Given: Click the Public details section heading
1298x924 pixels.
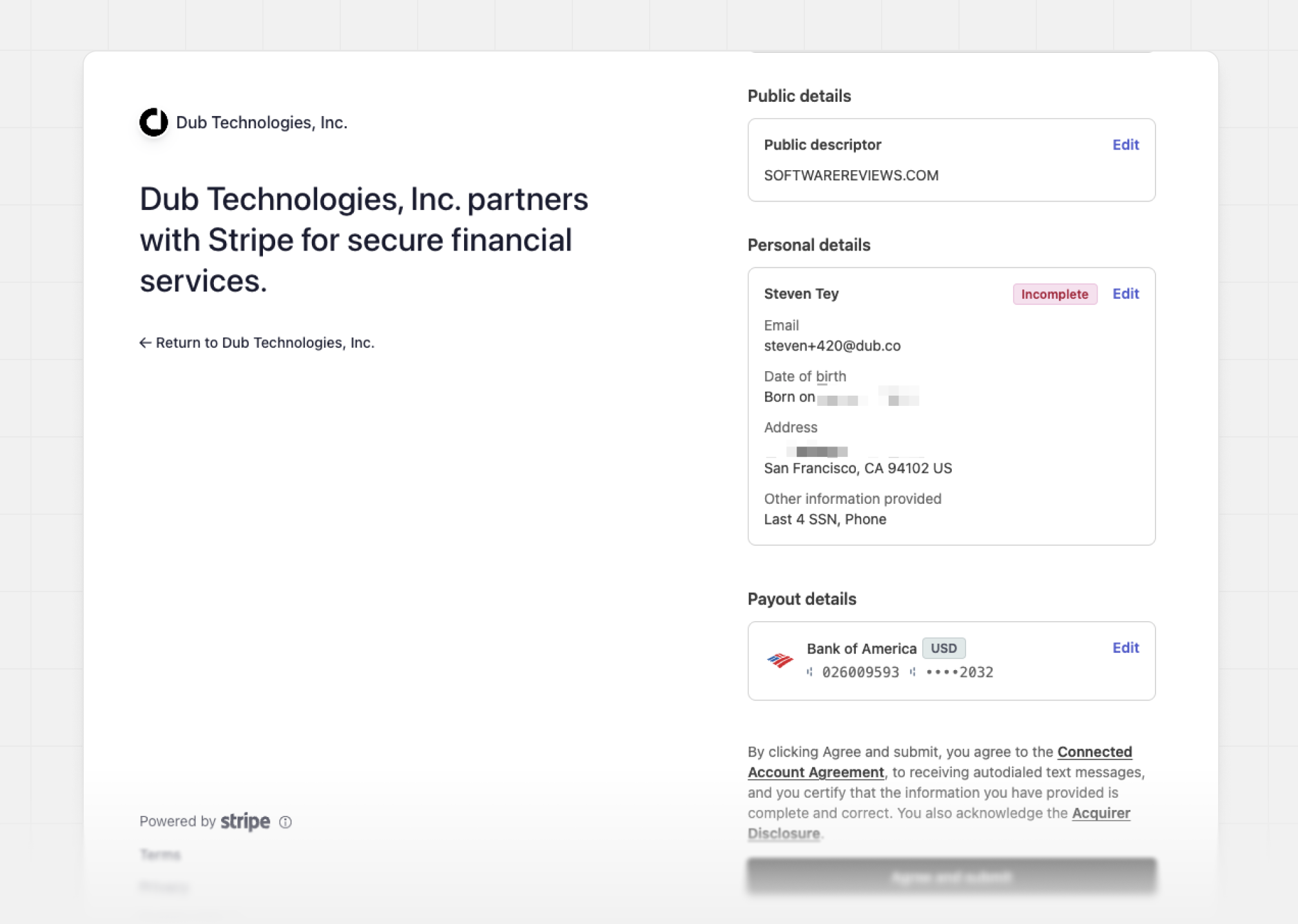Looking at the screenshot, I should (799, 96).
